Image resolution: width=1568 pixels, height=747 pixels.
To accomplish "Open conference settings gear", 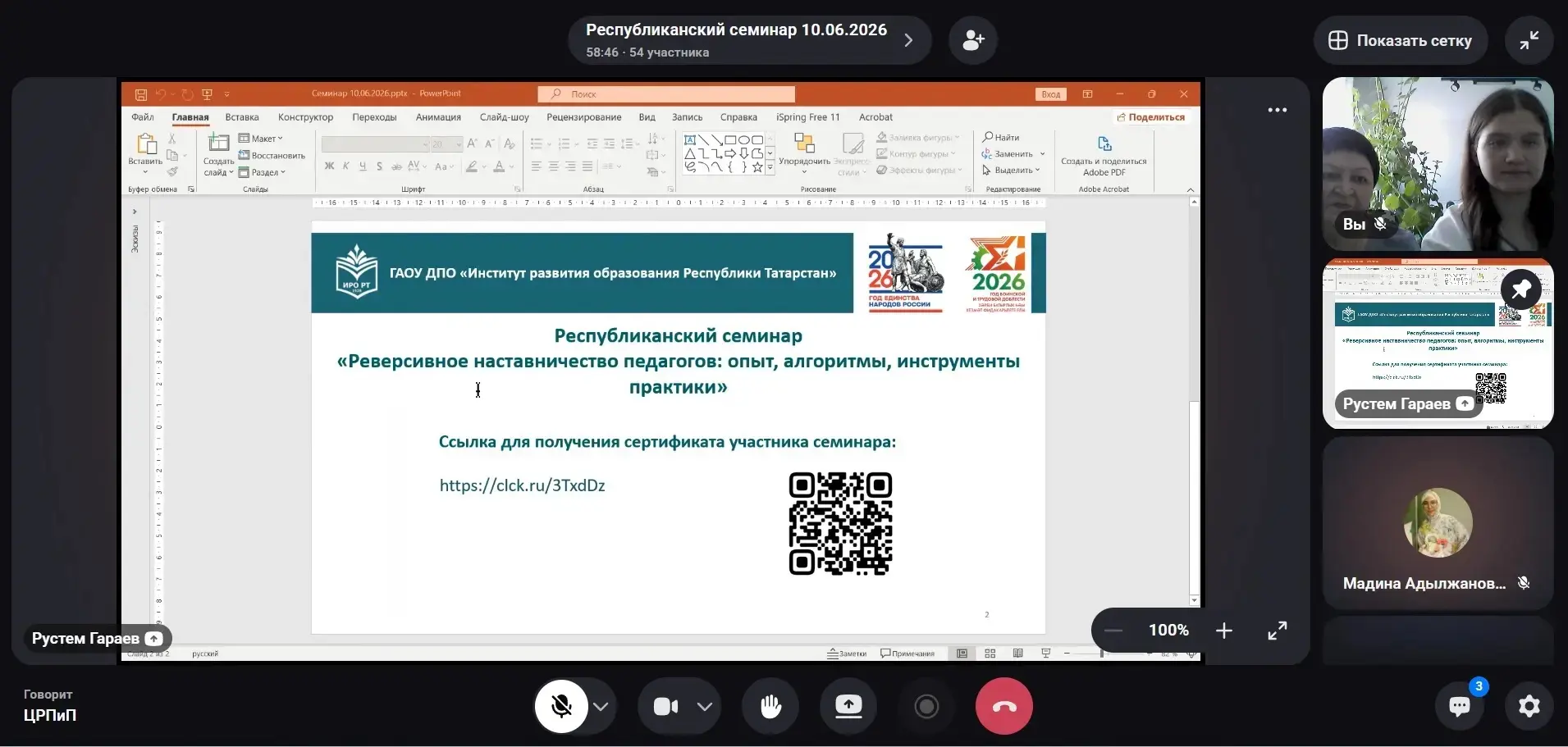I will (1529, 706).
